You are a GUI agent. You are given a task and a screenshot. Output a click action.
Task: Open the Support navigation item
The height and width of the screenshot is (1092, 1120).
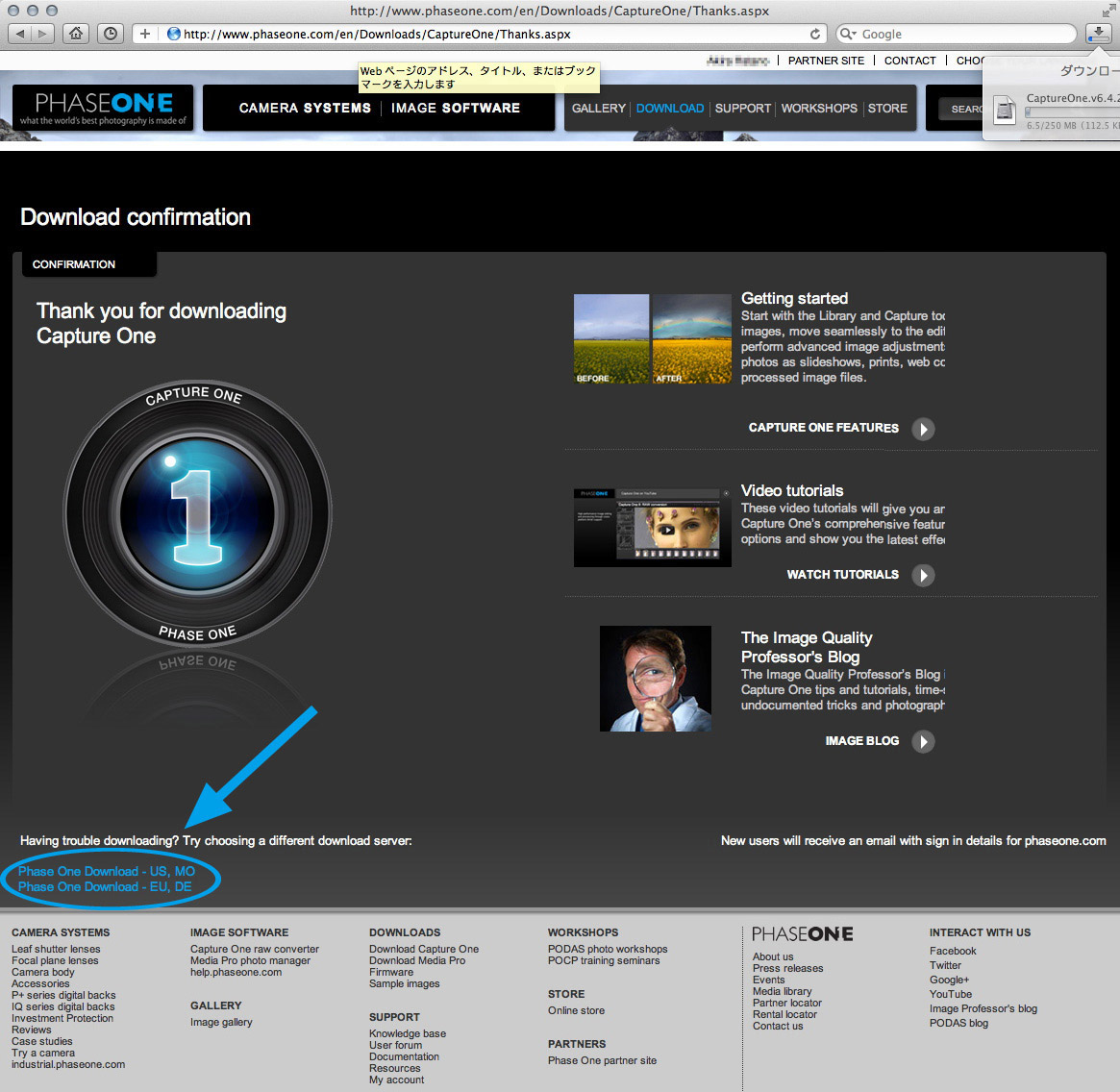pyautogui.click(x=742, y=109)
